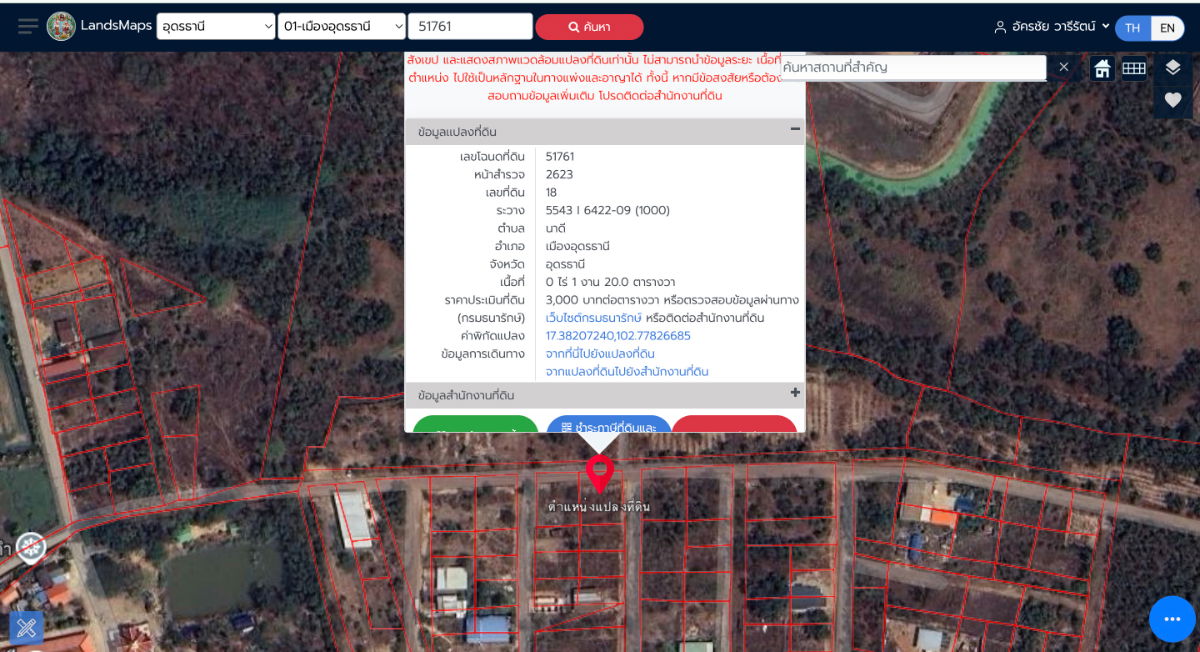
Task: Click the home icon on map
Action: pos(1102,68)
